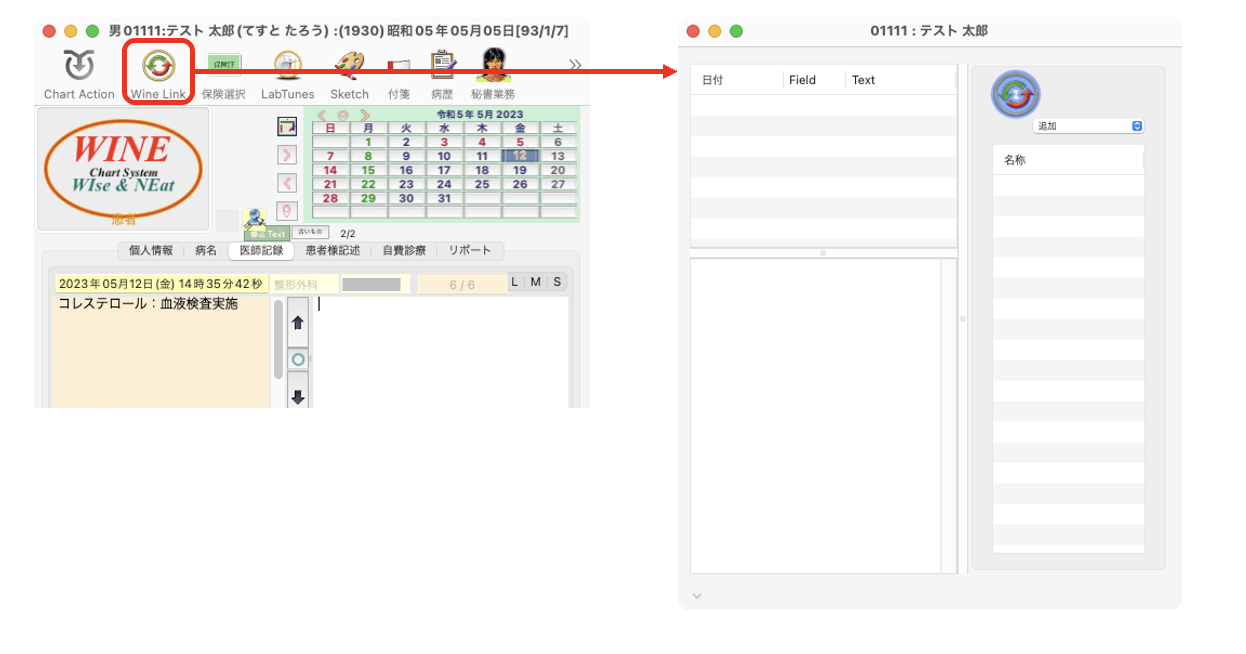Open Chart Action in the toolbar
Image resolution: width=1246 pixels, height=654 pixels.
click(x=79, y=68)
